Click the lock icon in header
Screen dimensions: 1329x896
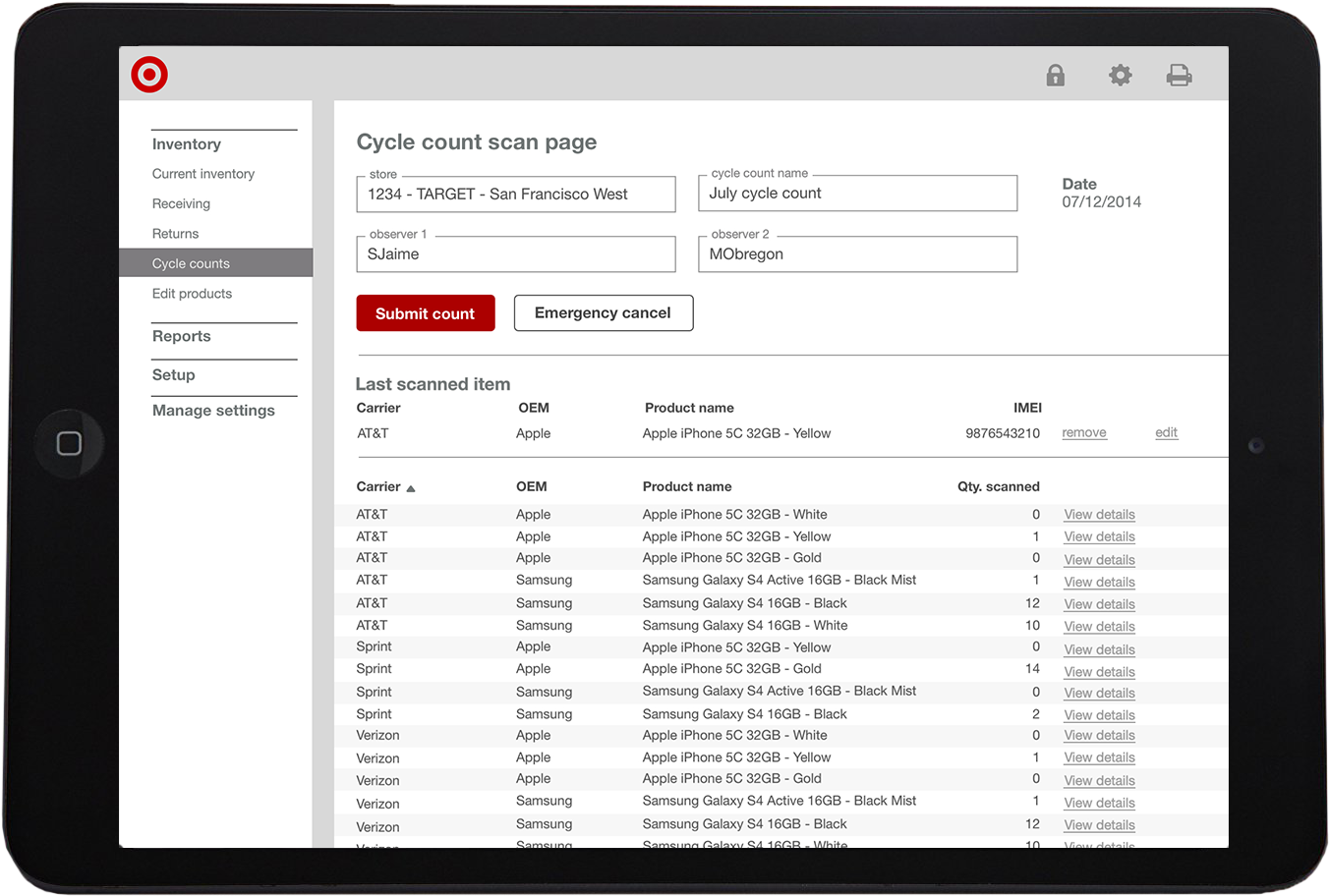(x=1055, y=76)
